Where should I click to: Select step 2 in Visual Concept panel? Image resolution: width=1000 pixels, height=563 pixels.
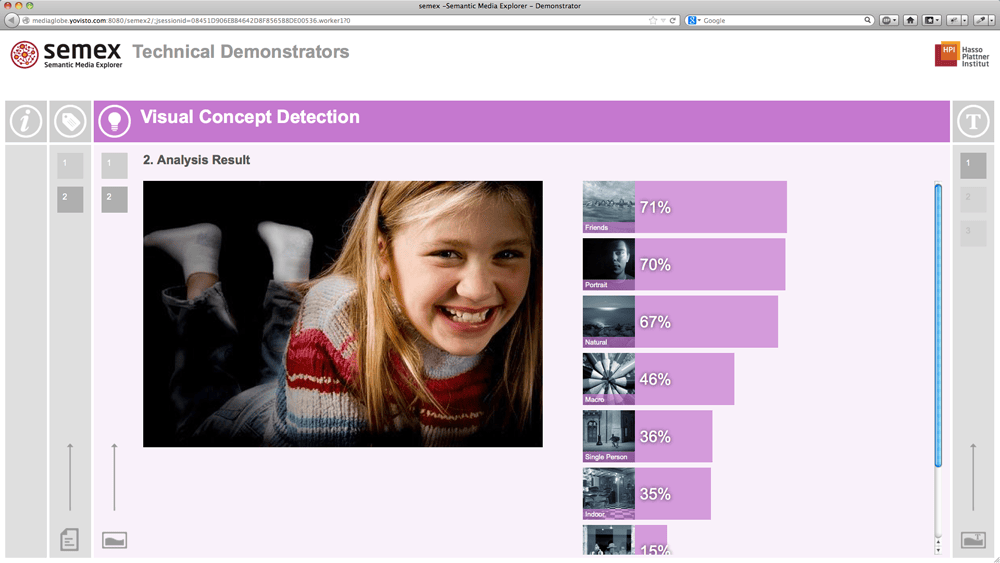pos(114,199)
